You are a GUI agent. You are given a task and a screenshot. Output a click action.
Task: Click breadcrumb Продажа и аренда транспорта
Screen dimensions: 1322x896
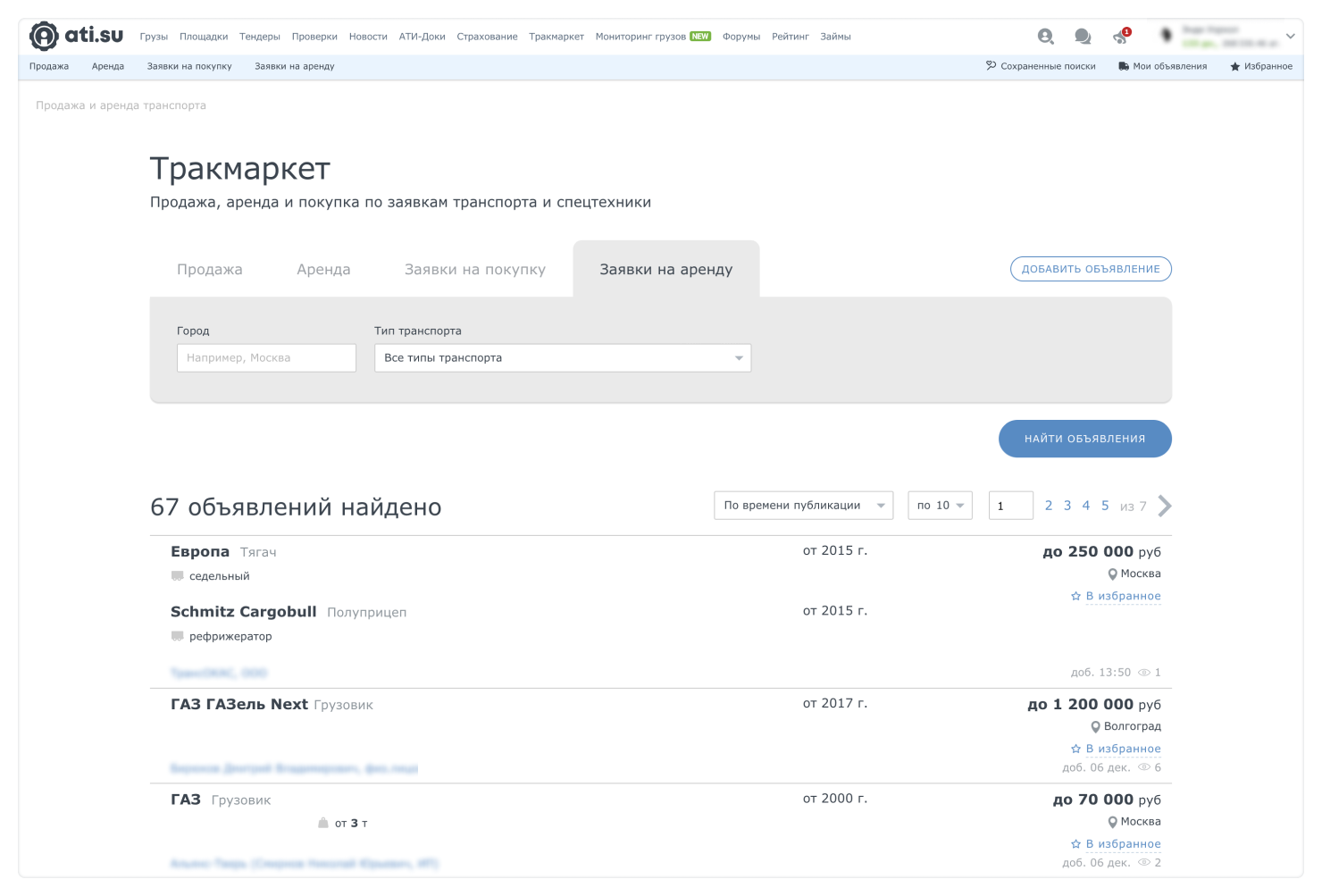click(121, 105)
